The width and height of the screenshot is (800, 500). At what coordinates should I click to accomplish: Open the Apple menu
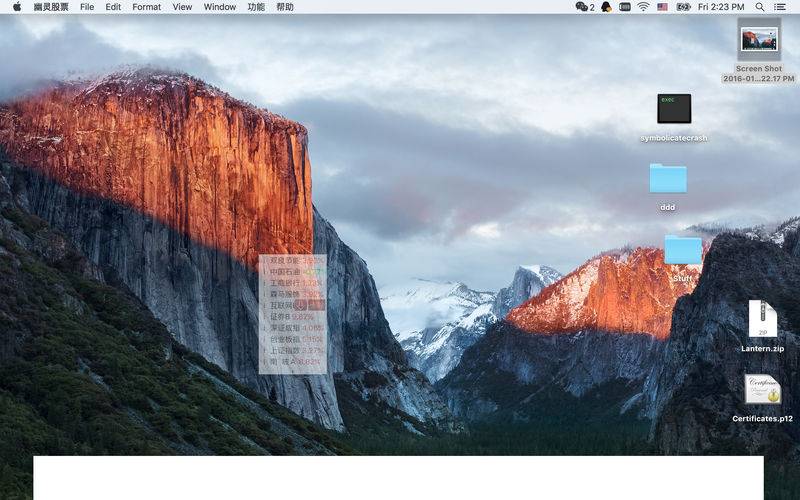click(x=16, y=7)
